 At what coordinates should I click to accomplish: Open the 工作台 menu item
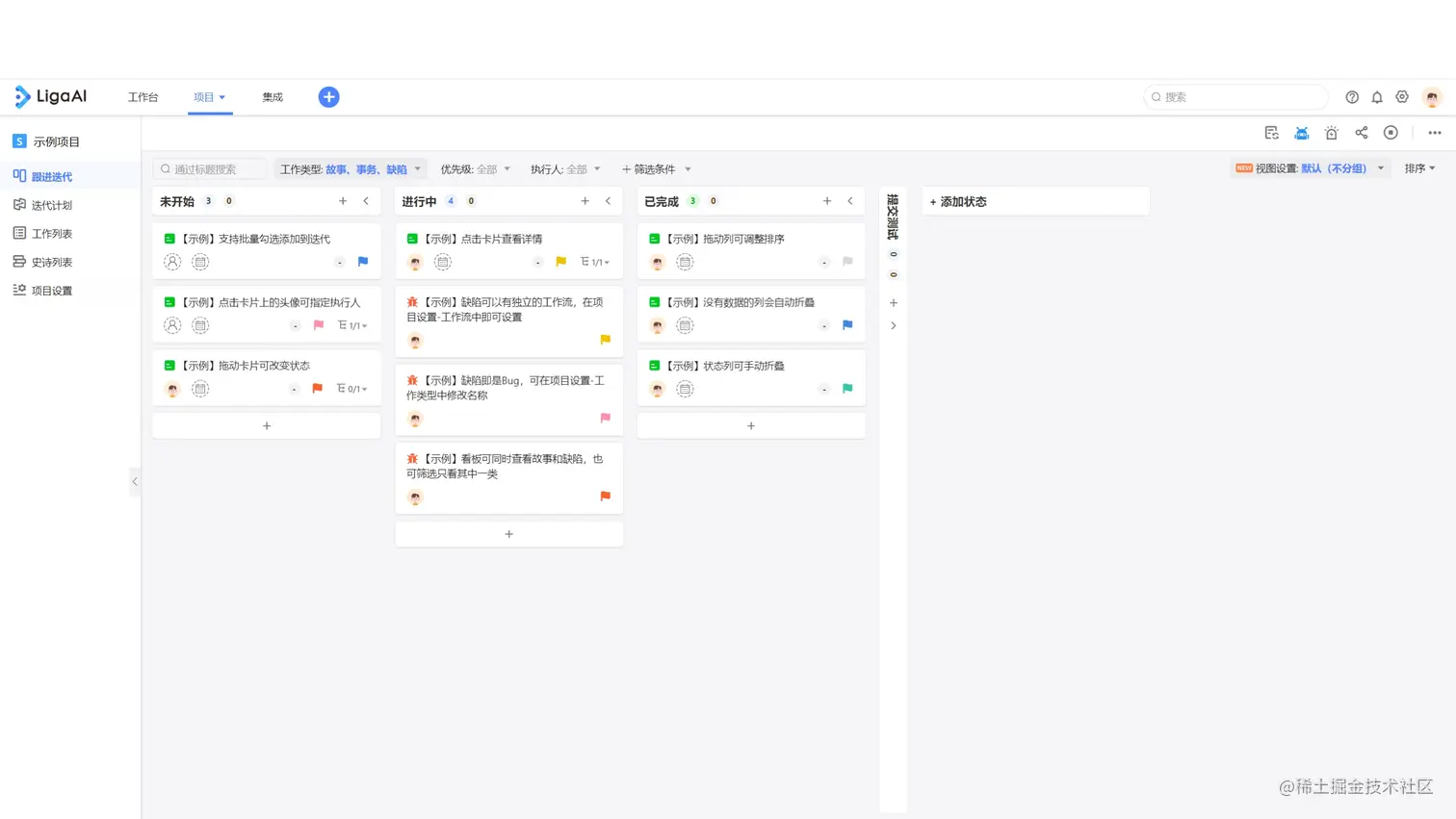[143, 96]
